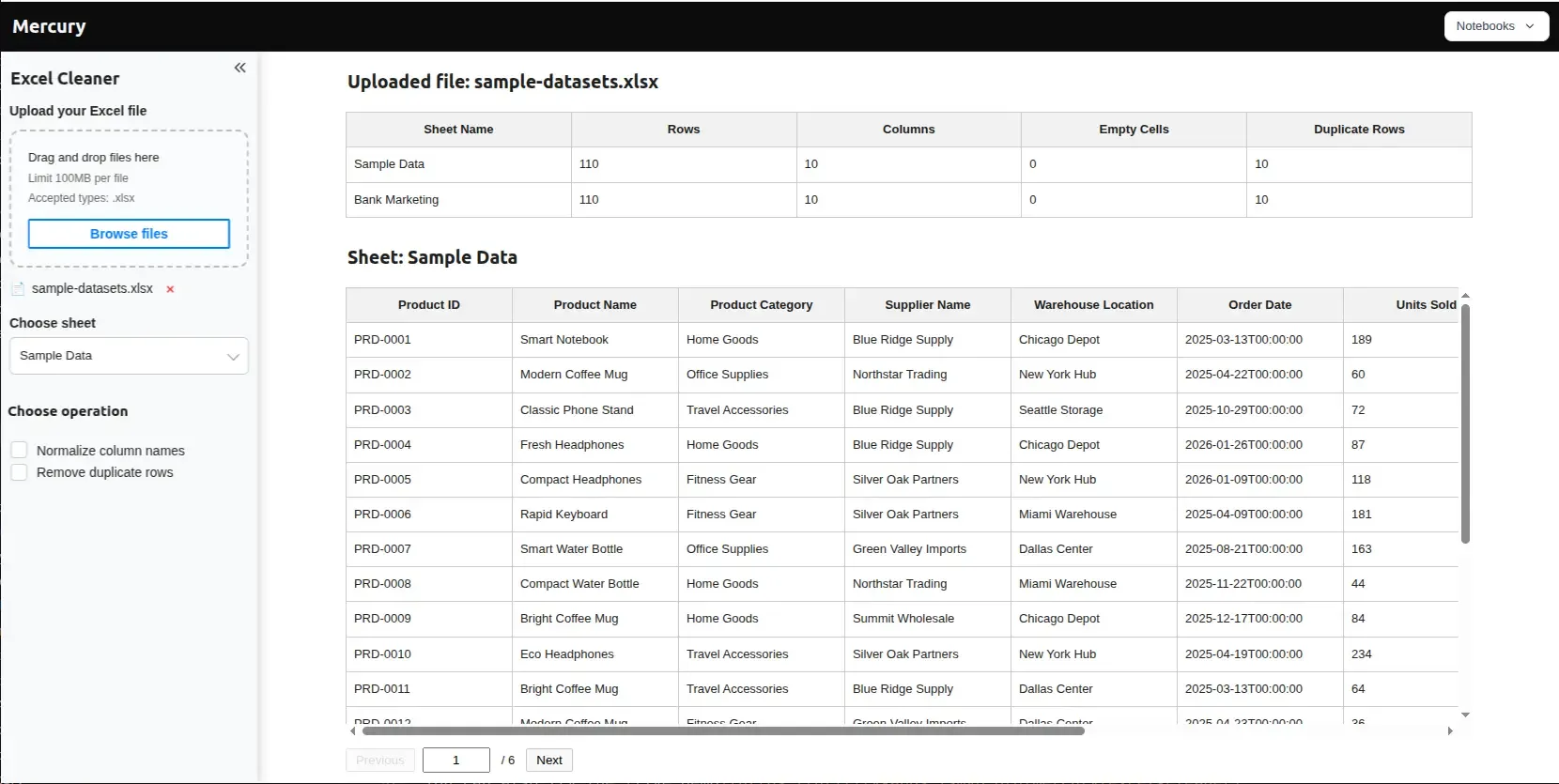
Task: Select the Bank Marketing row in summary table
Action: point(909,200)
